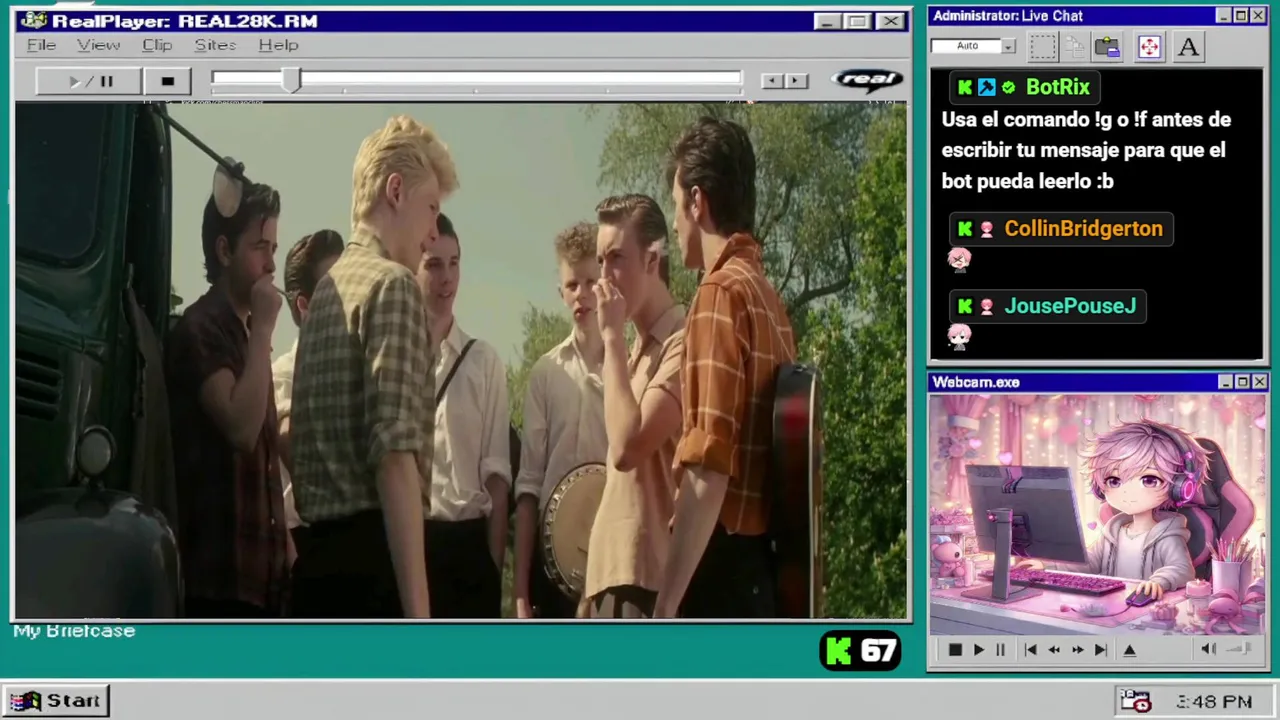The height and width of the screenshot is (720, 1280).
Task: Click rewind in Webcam.exe controls
Action: coord(1054,650)
